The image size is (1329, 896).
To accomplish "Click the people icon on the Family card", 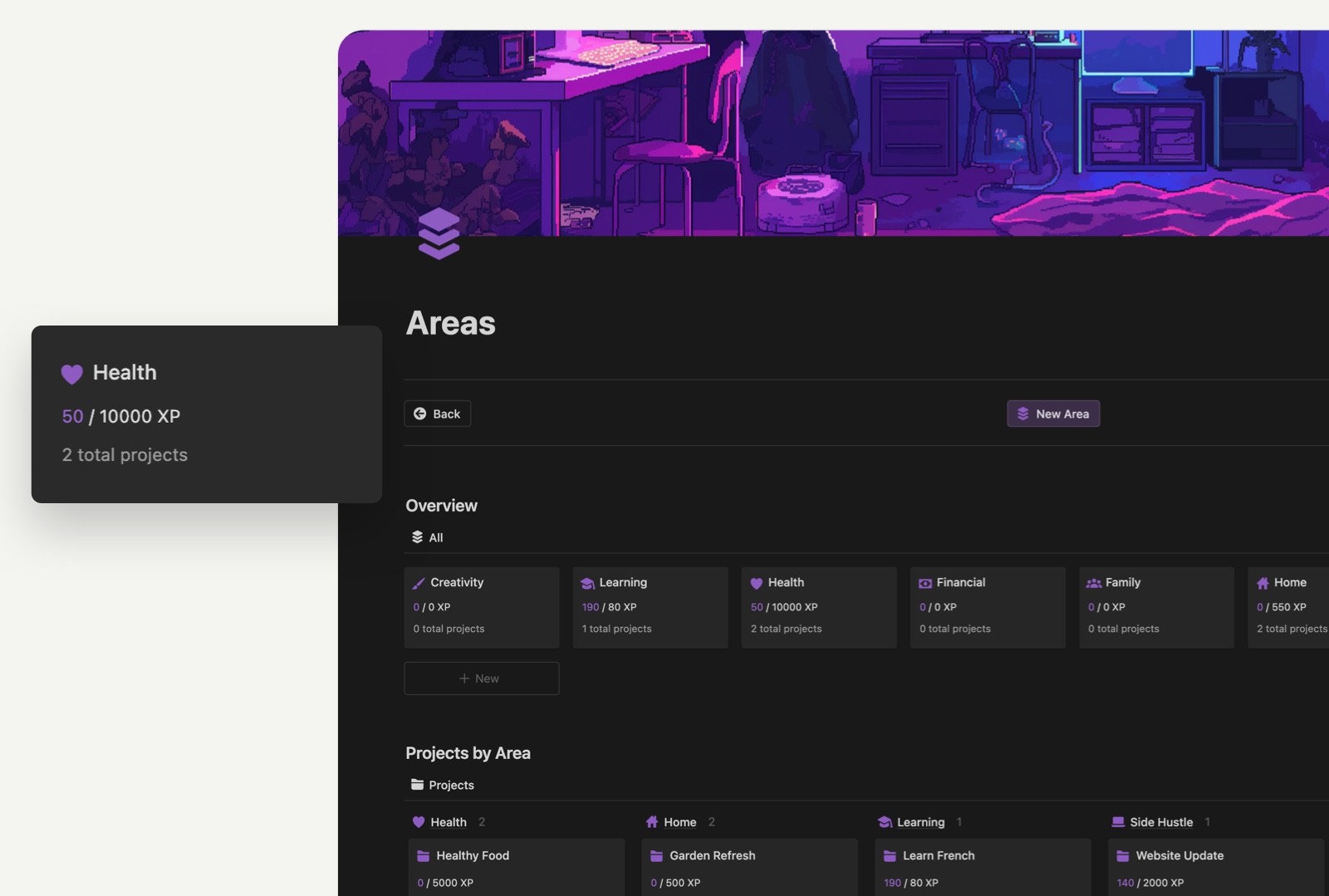I will pyautogui.click(x=1095, y=582).
